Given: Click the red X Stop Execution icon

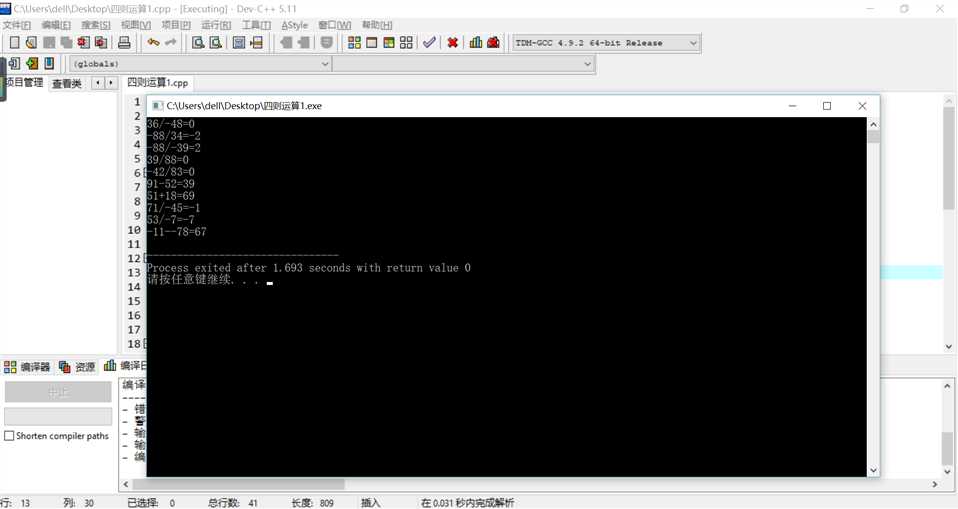Looking at the screenshot, I should pos(453,42).
